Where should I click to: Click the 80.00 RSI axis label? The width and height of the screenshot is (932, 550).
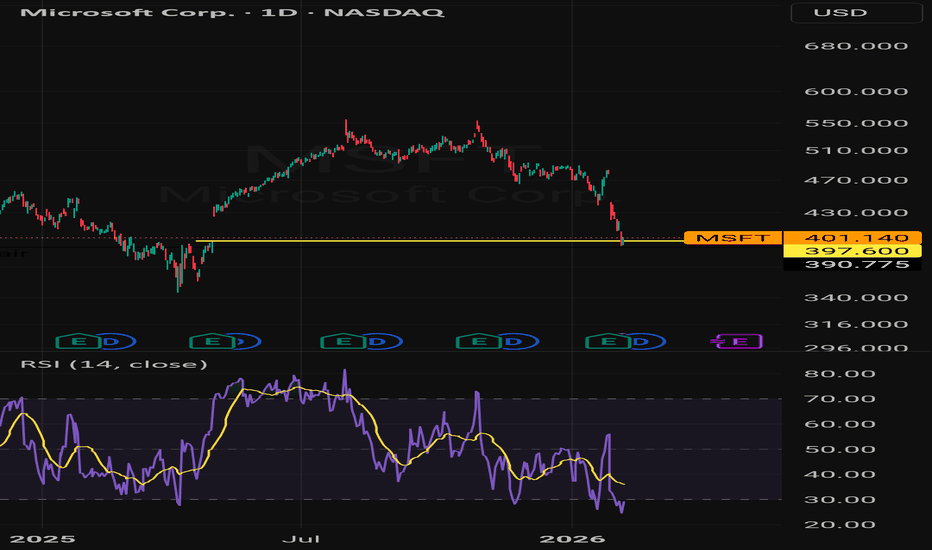[x=840, y=373]
